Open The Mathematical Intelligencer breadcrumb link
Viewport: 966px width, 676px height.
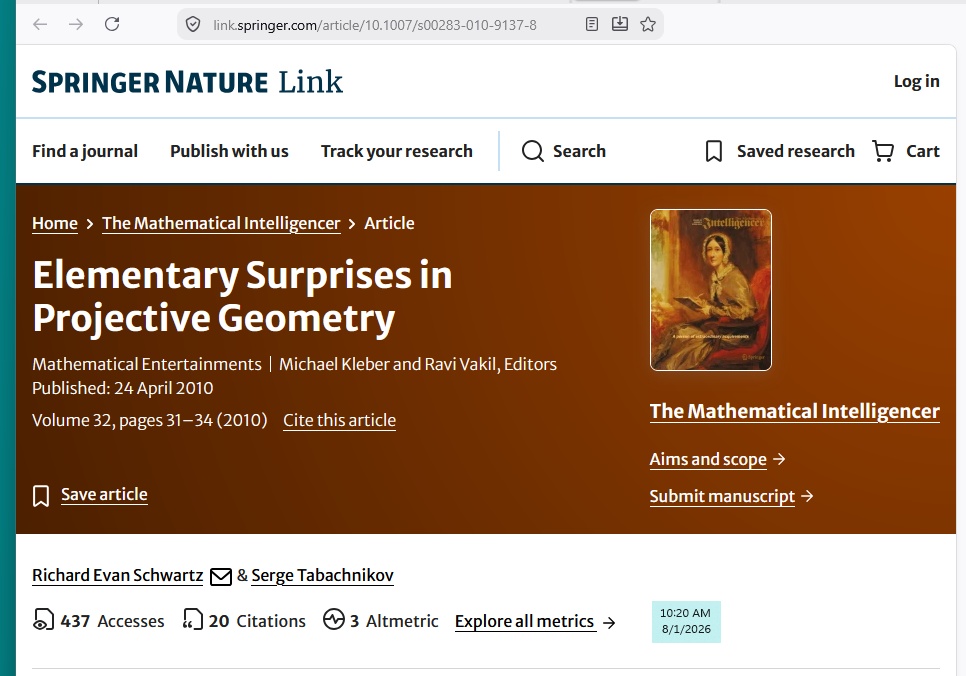click(221, 223)
